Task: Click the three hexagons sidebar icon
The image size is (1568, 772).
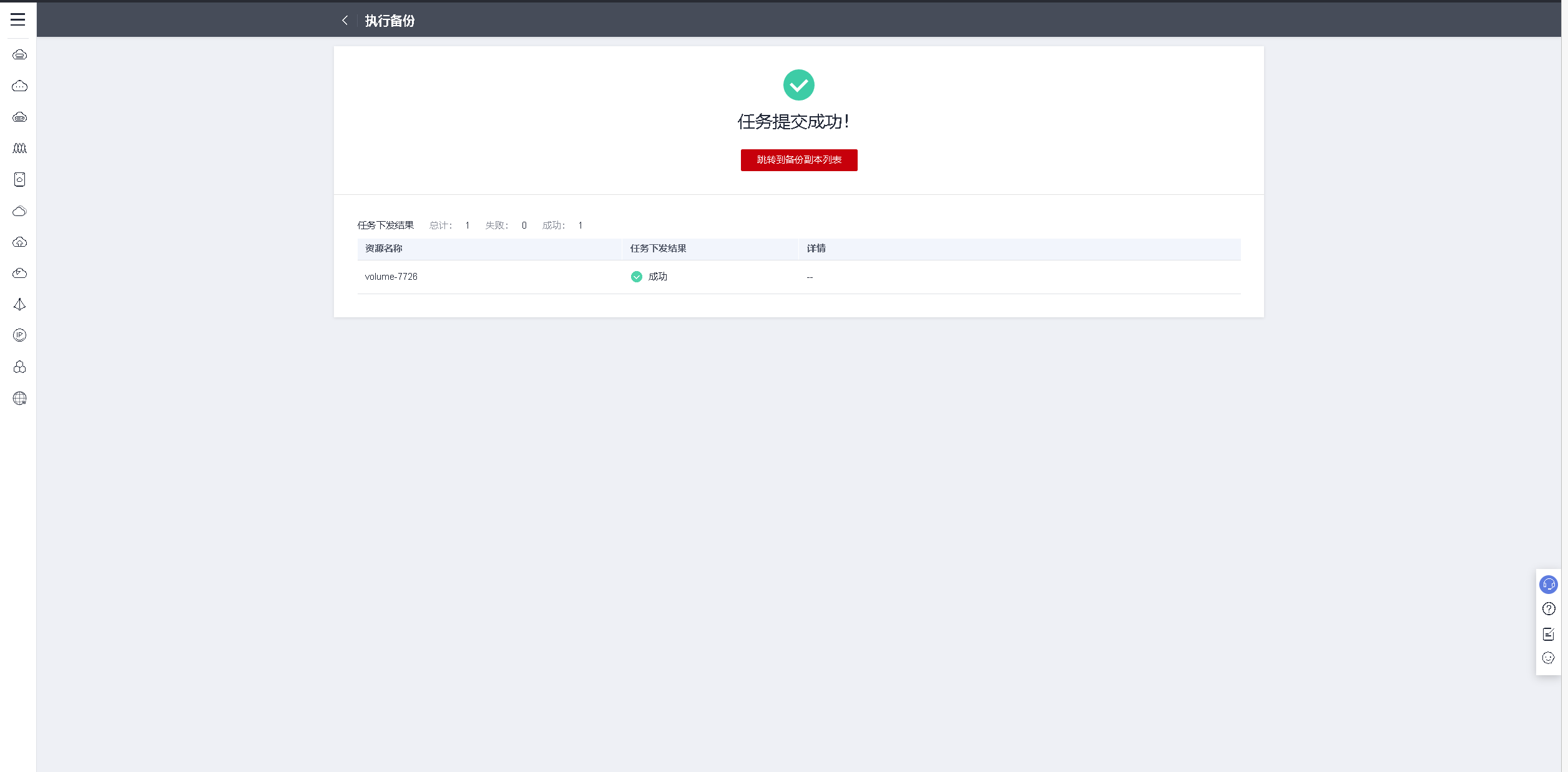Action: 19,367
